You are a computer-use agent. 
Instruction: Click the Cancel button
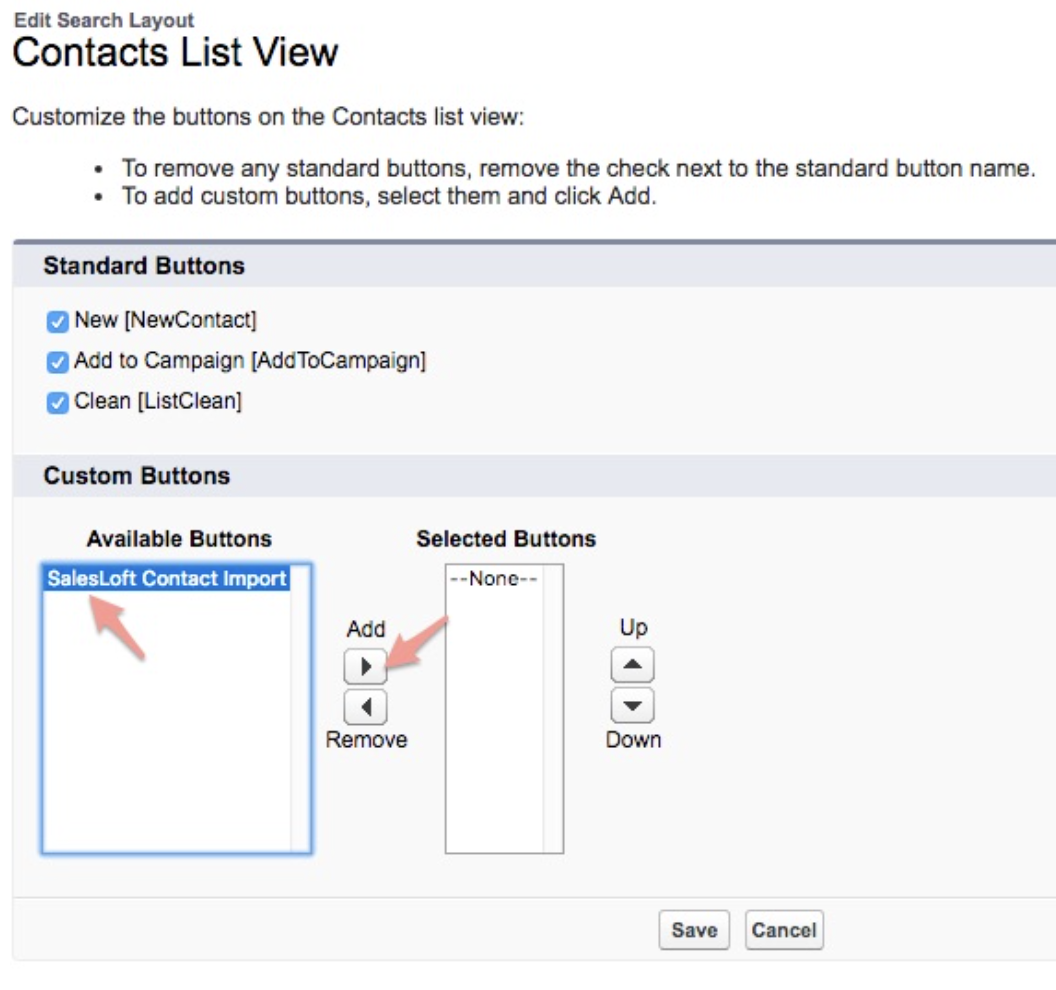point(784,930)
